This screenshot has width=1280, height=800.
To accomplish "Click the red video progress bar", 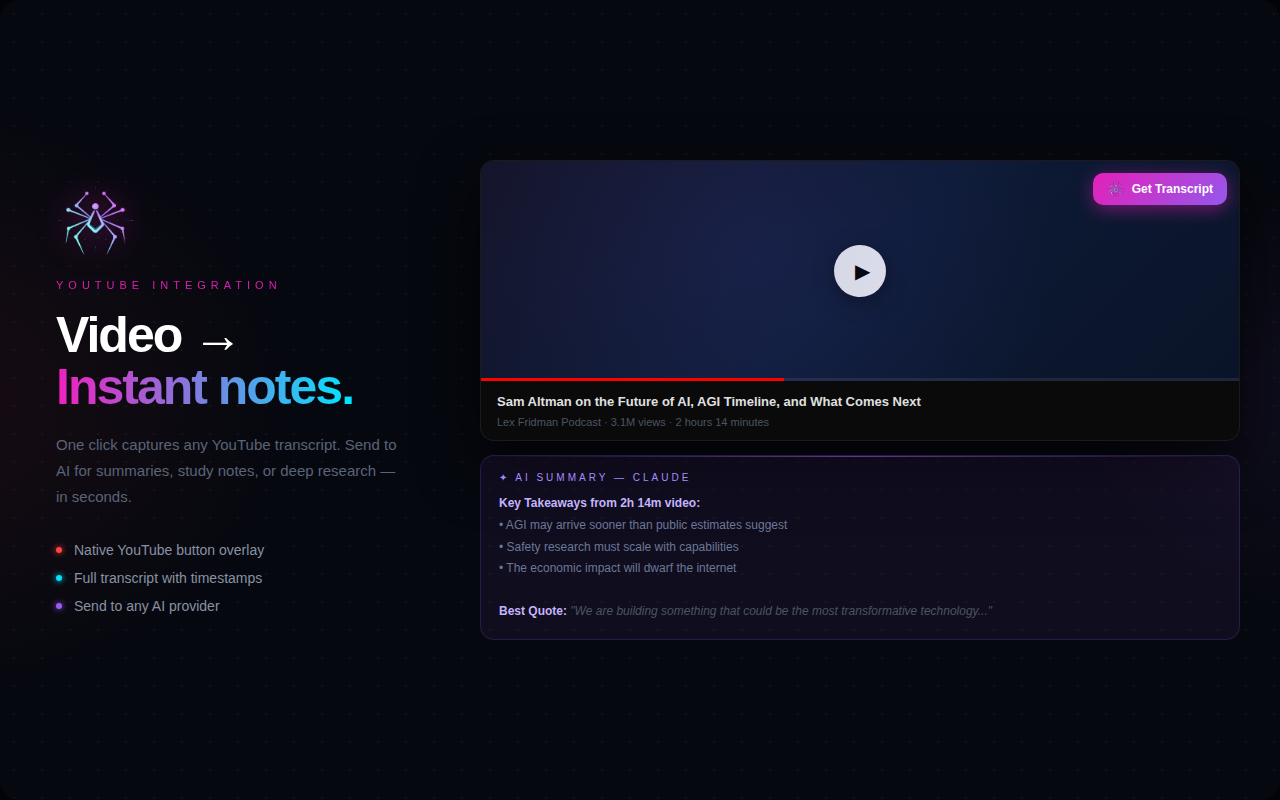I will 632,379.
